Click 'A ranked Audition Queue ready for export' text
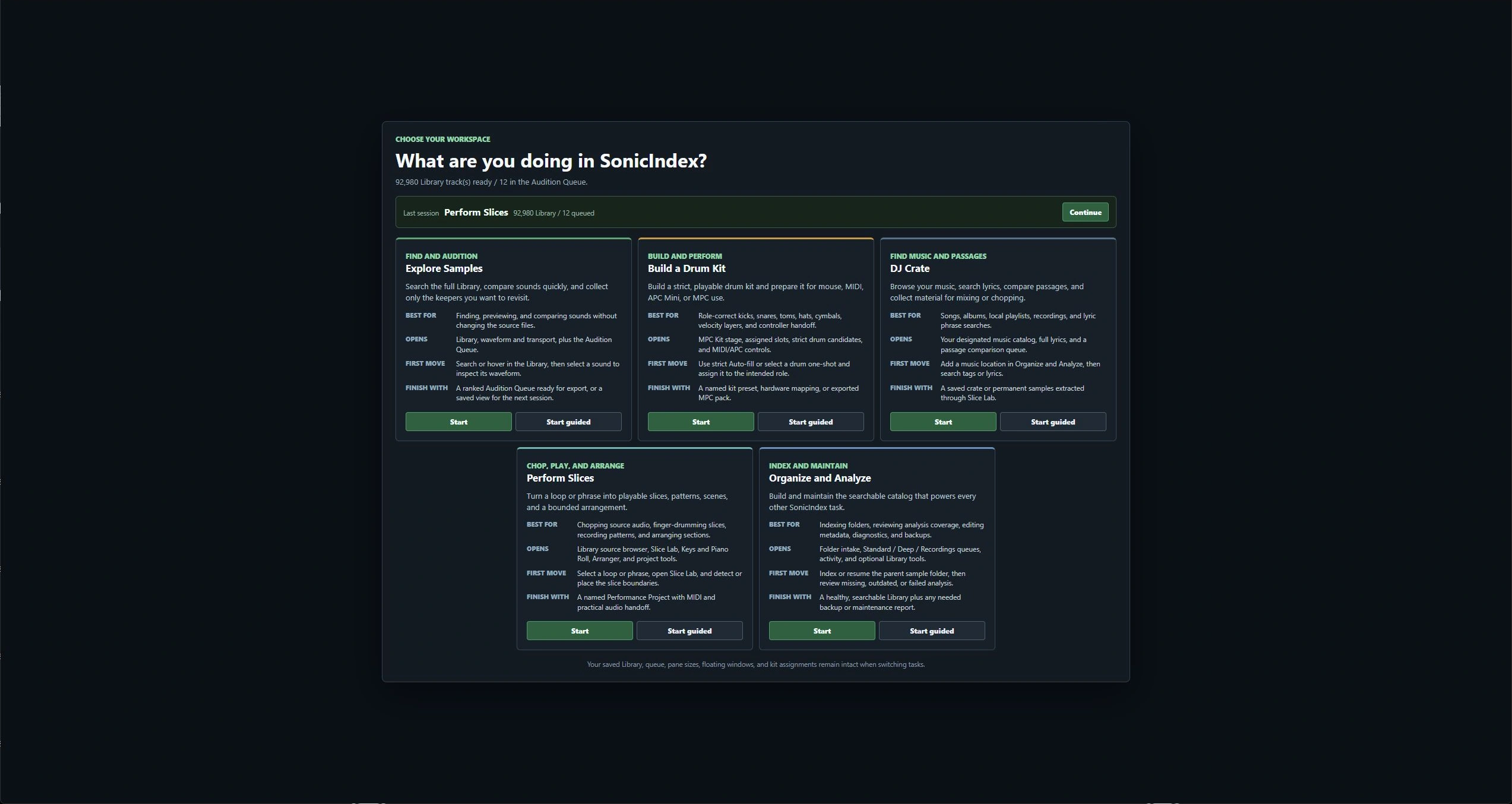 click(x=529, y=393)
